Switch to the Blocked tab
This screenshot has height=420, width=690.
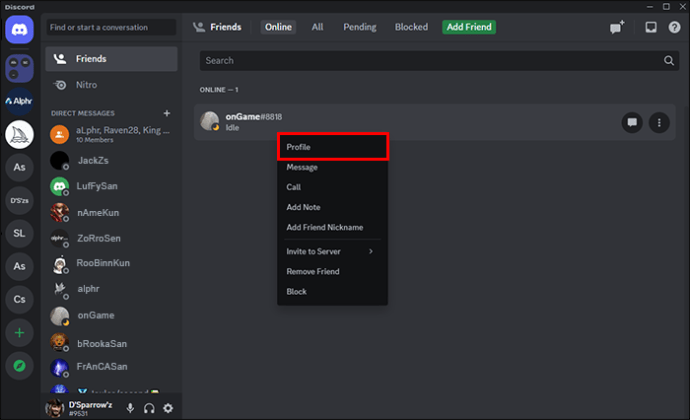tap(411, 27)
